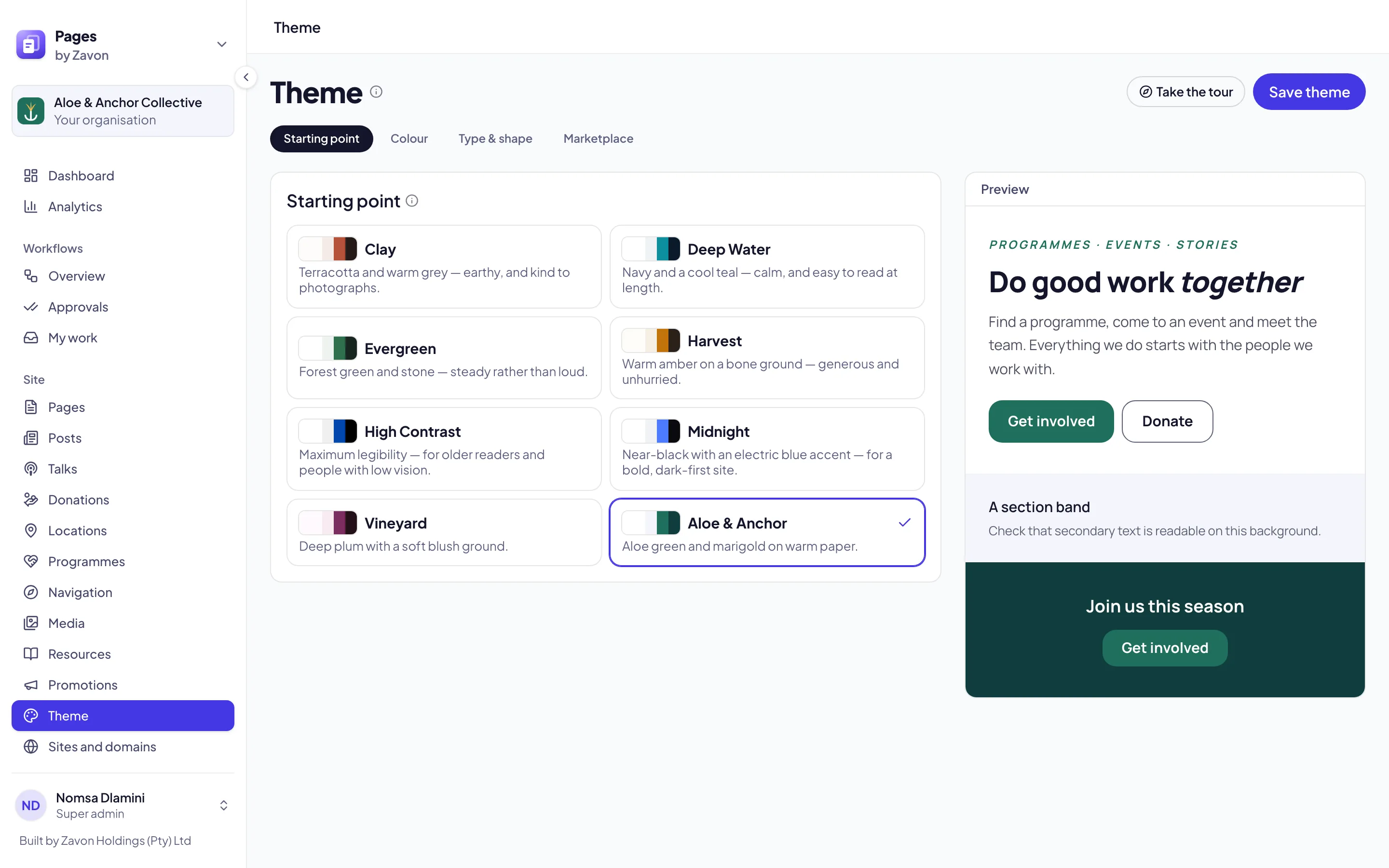Select the Deep Water starting point
Viewport: 1389px width, 868px height.
(767, 266)
